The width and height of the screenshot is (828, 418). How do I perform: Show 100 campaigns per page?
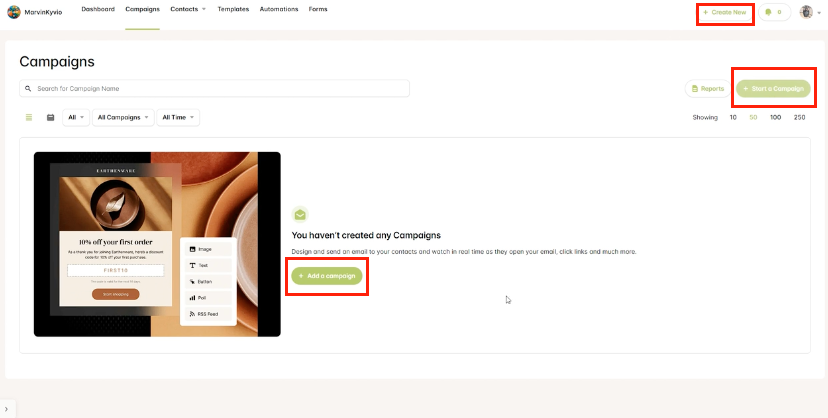click(x=775, y=117)
